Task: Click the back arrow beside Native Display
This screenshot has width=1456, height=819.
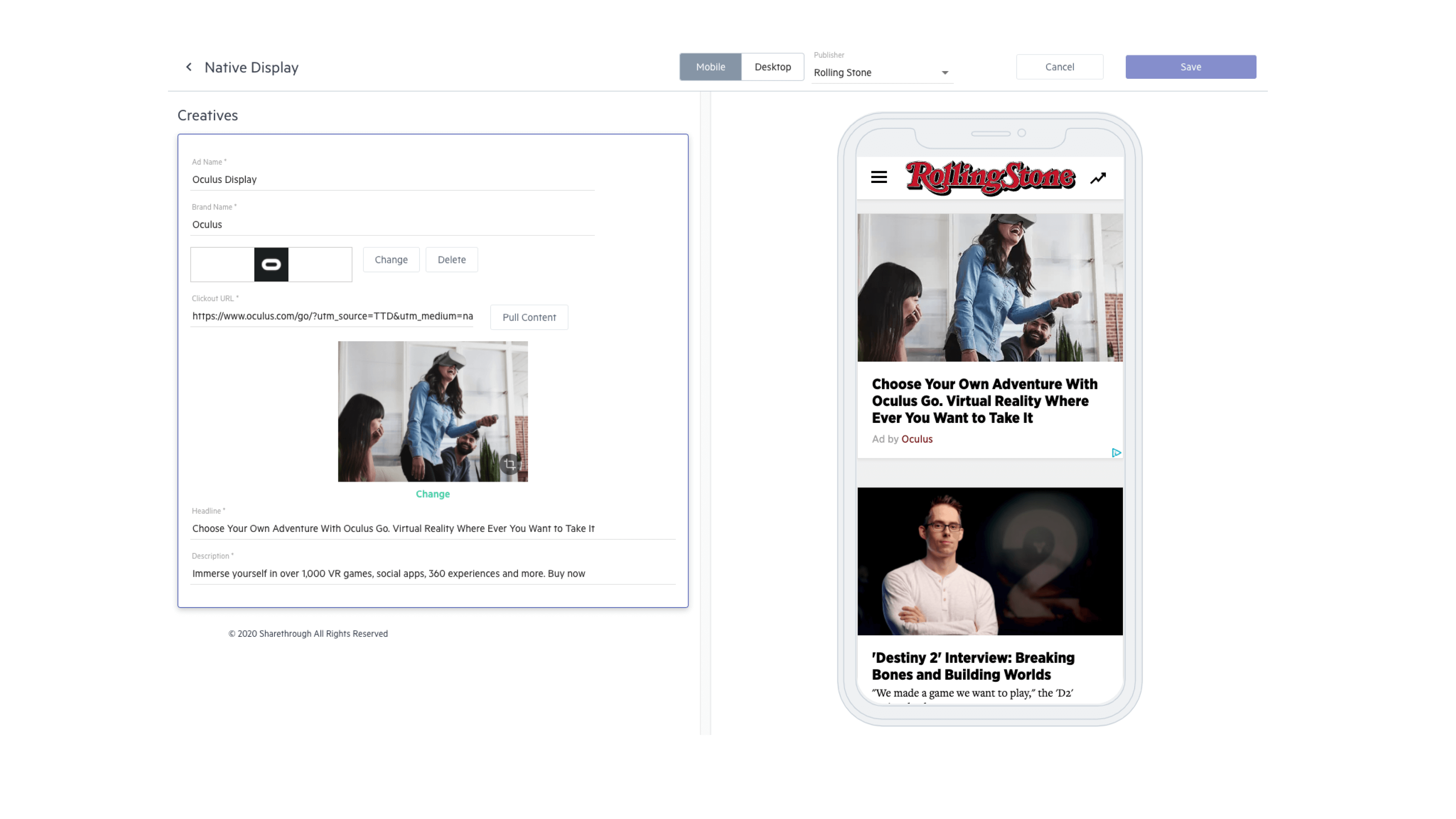Action: tap(189, 67)
